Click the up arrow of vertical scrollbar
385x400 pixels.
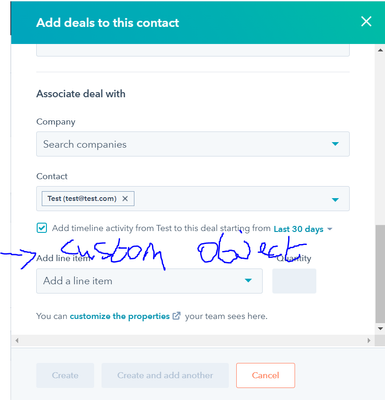point(380,50)
